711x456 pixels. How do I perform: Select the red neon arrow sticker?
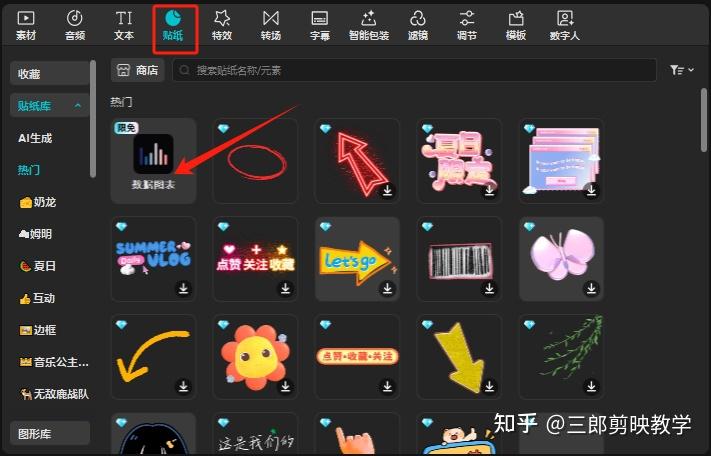click(x=357, y=160)
